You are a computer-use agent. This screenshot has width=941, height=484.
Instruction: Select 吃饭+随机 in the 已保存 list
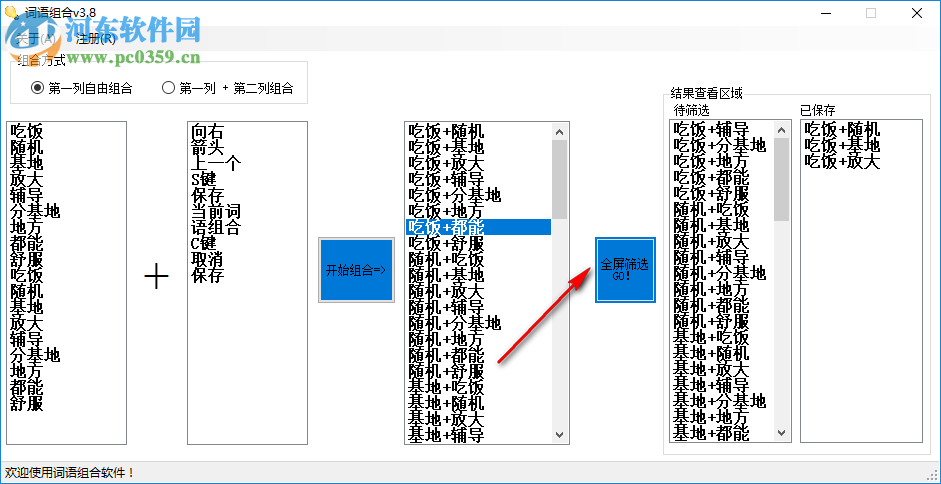pos(842,129)
